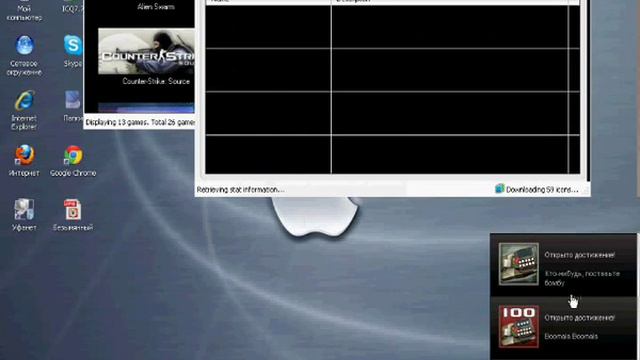Click the bomb achievement icon in the notification
Screen dimensions: 640x360
pyautogui.click(x=518, y=264)
